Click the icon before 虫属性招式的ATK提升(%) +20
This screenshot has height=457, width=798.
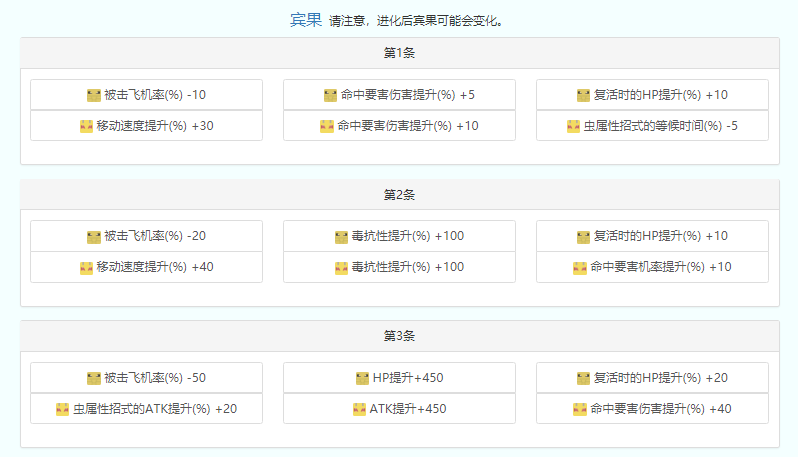click(x=62, y=409)
